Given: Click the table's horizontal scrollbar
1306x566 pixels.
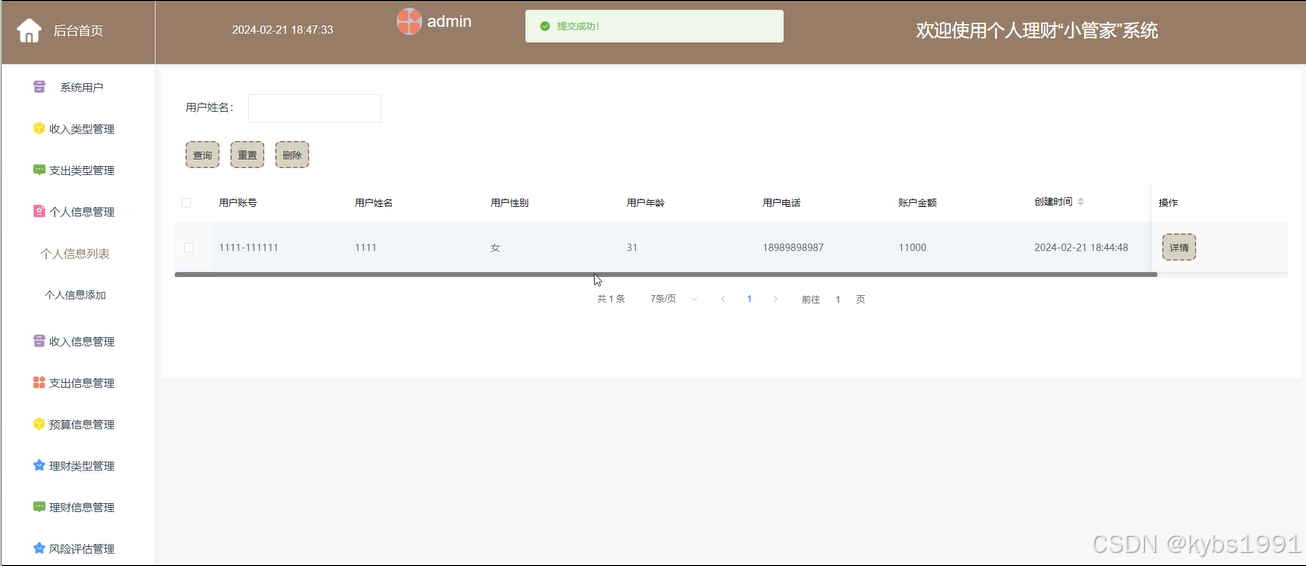Looking at the screenshot, I should (666, 274).
